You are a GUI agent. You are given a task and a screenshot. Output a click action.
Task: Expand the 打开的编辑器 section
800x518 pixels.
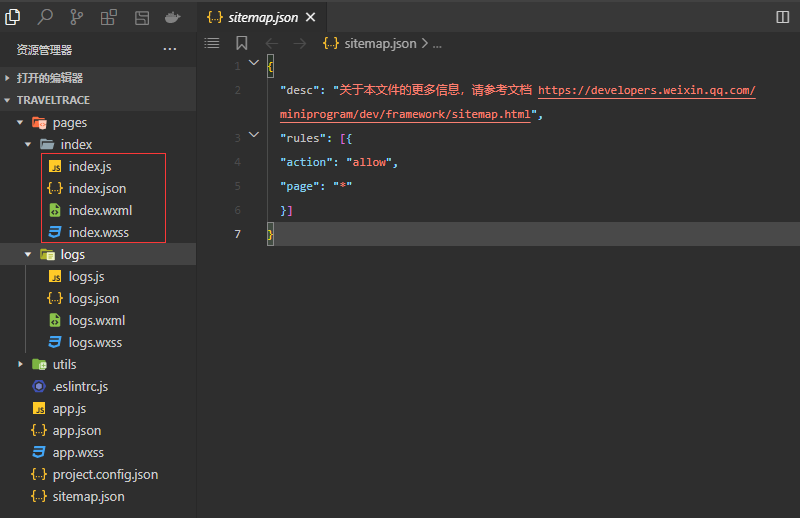(98, 78)
